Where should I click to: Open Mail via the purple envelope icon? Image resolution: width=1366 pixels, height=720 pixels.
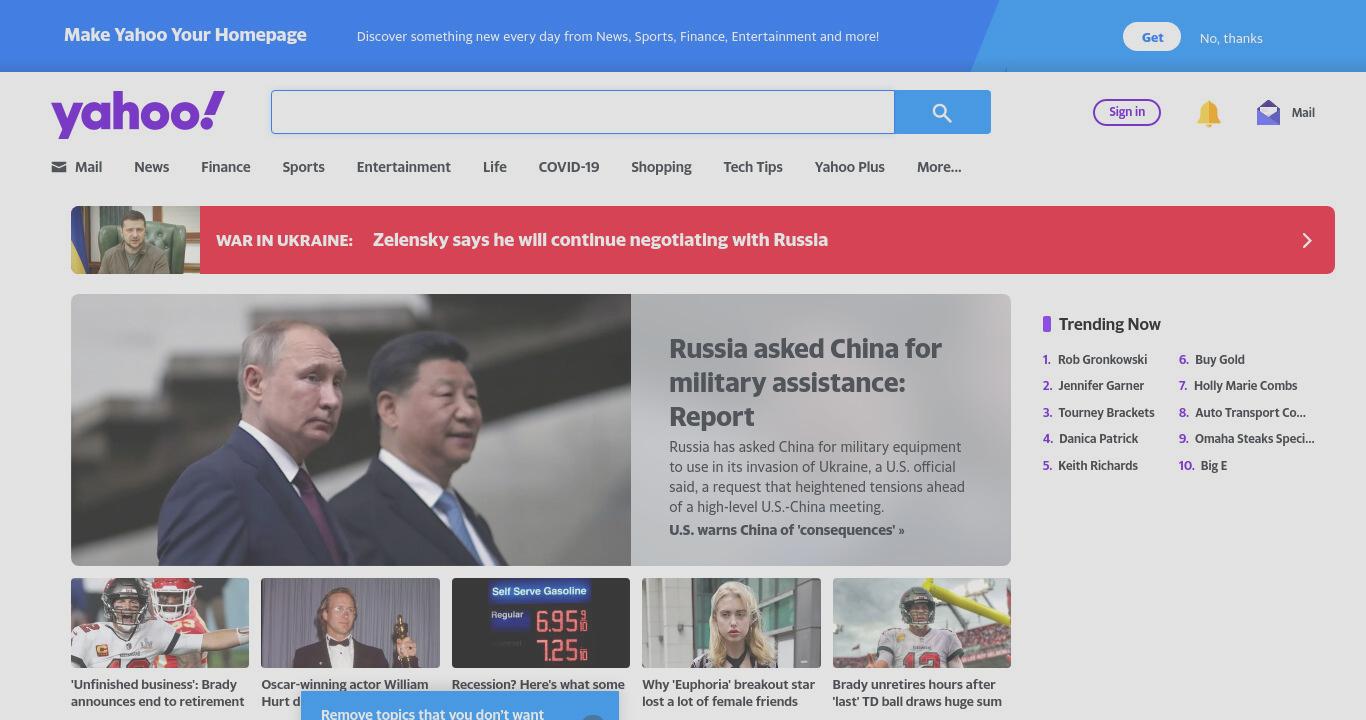1268,112
